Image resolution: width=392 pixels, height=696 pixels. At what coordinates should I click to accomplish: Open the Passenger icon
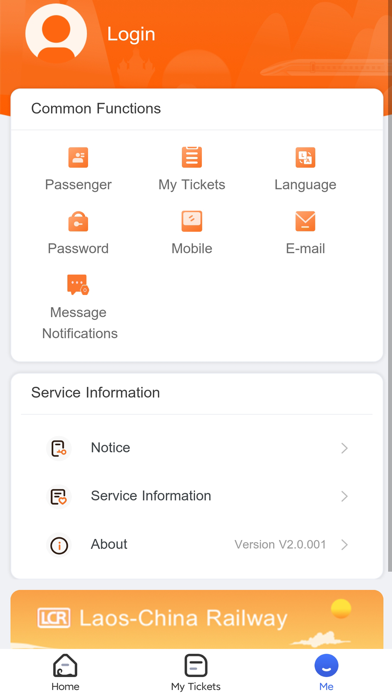(78, 157)
